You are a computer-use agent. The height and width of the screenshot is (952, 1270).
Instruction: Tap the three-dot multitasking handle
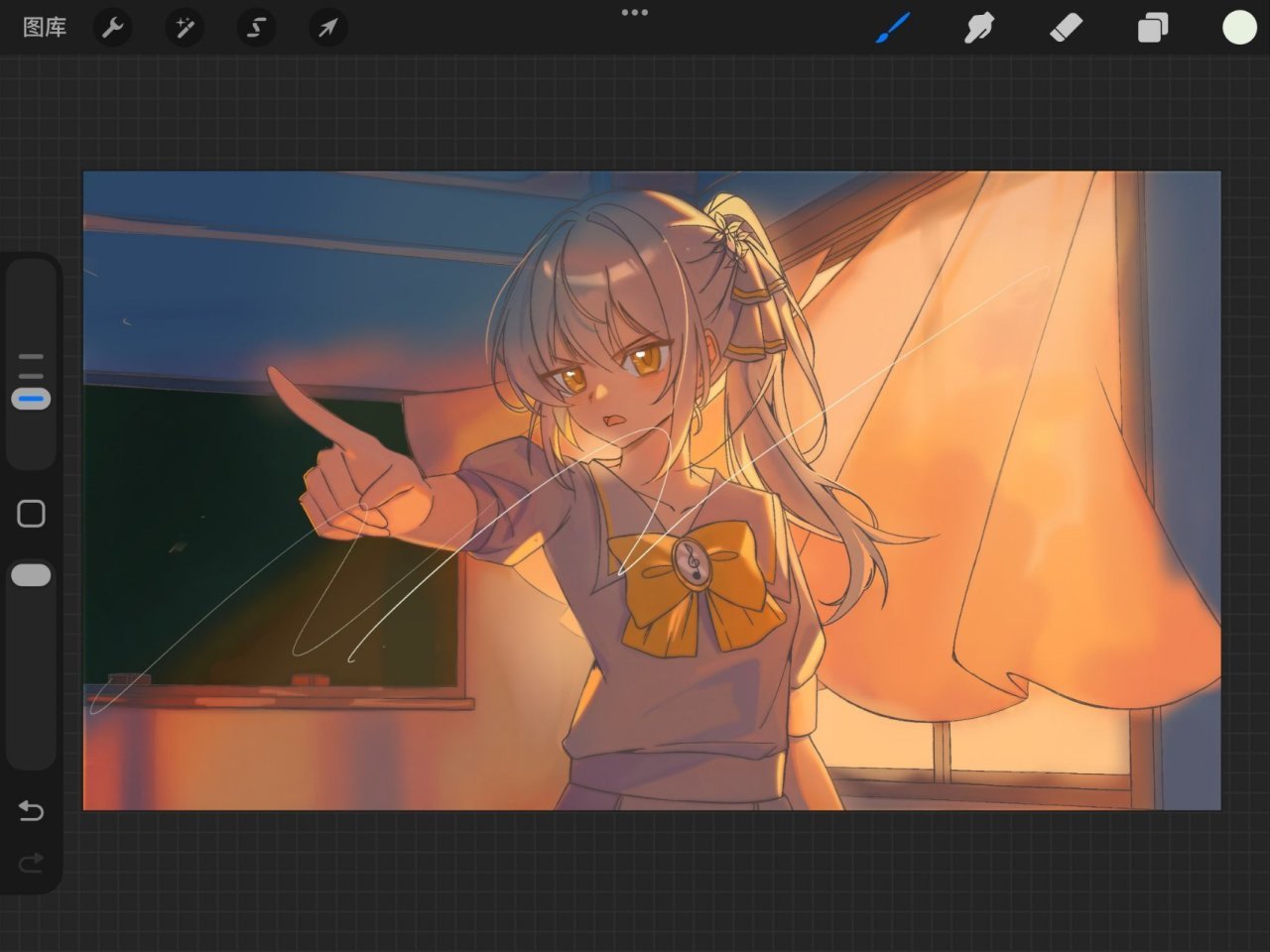pos(634,13)
